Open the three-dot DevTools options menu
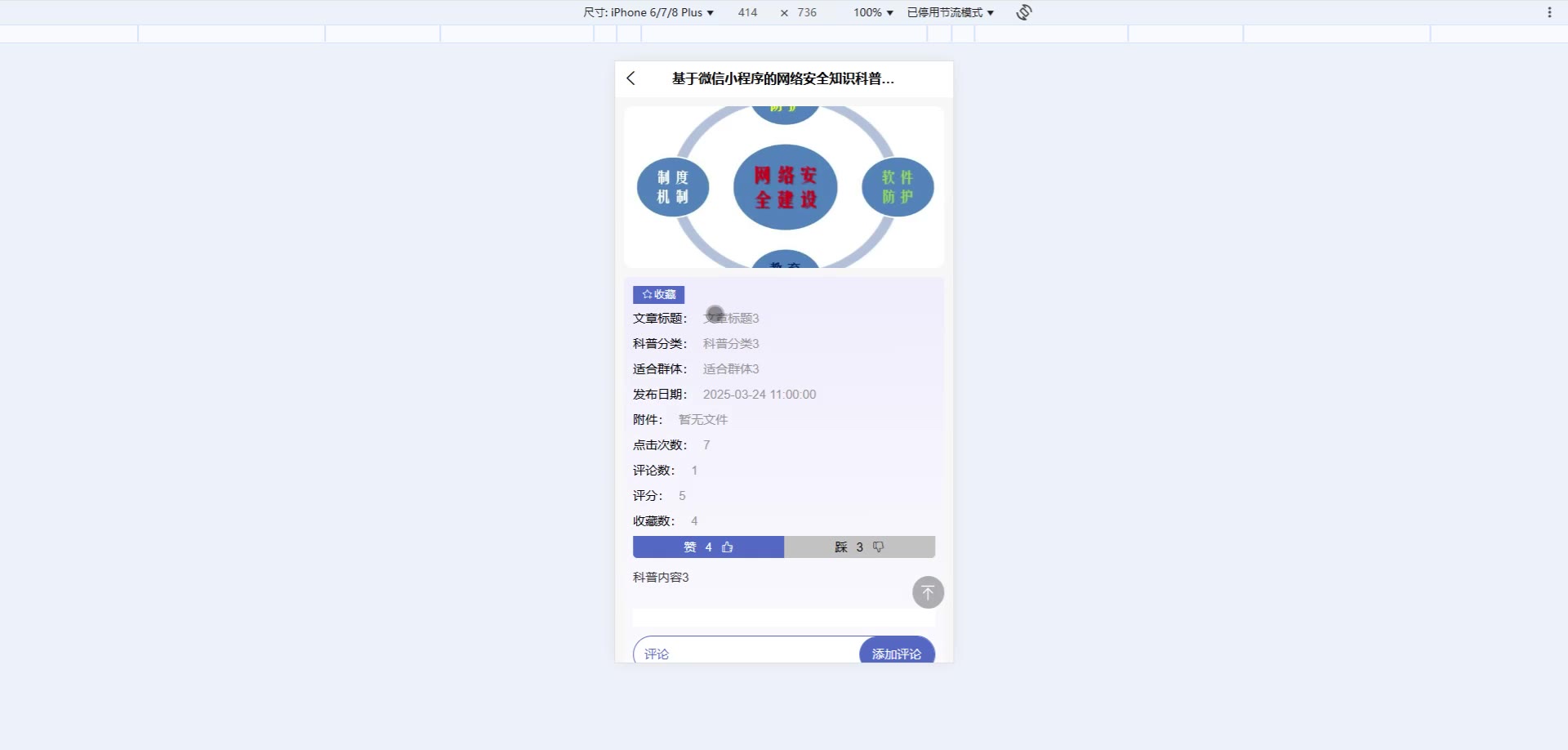 1549,12
